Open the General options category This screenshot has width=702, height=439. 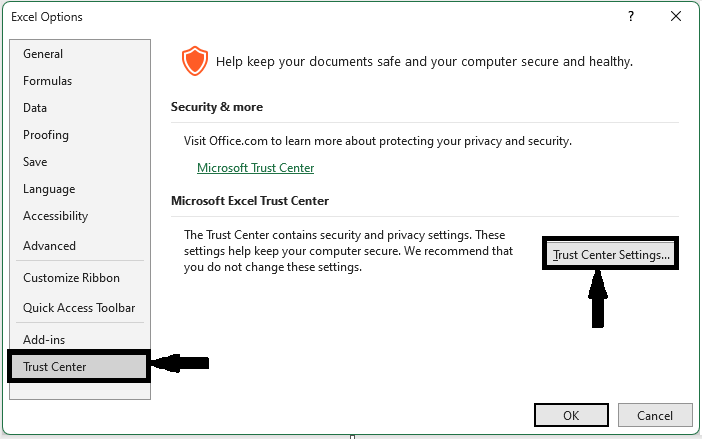coord(43,54)
